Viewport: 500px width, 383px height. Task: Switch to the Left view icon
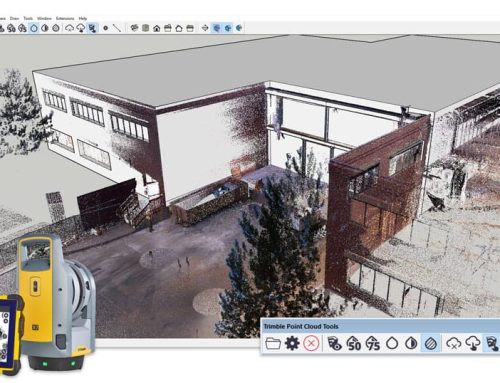point(190,28)
